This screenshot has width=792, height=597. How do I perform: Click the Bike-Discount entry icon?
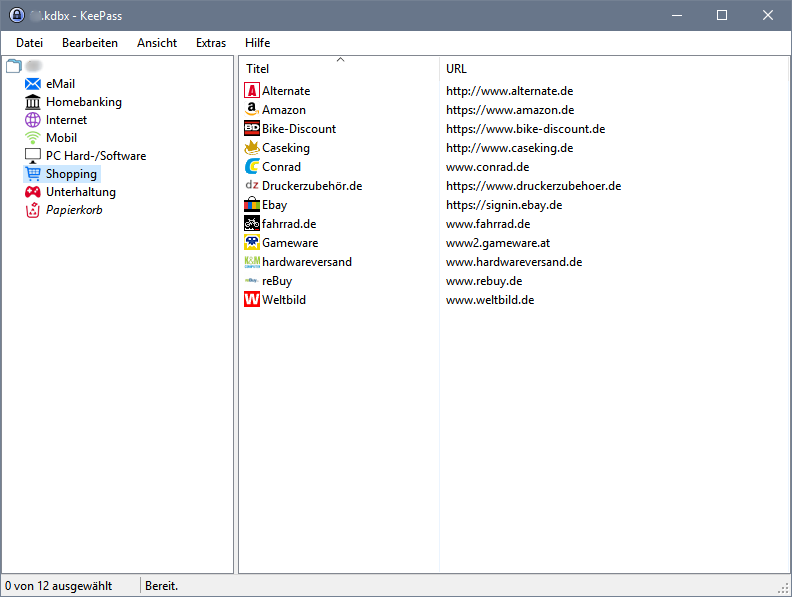(x=252, y=128)
